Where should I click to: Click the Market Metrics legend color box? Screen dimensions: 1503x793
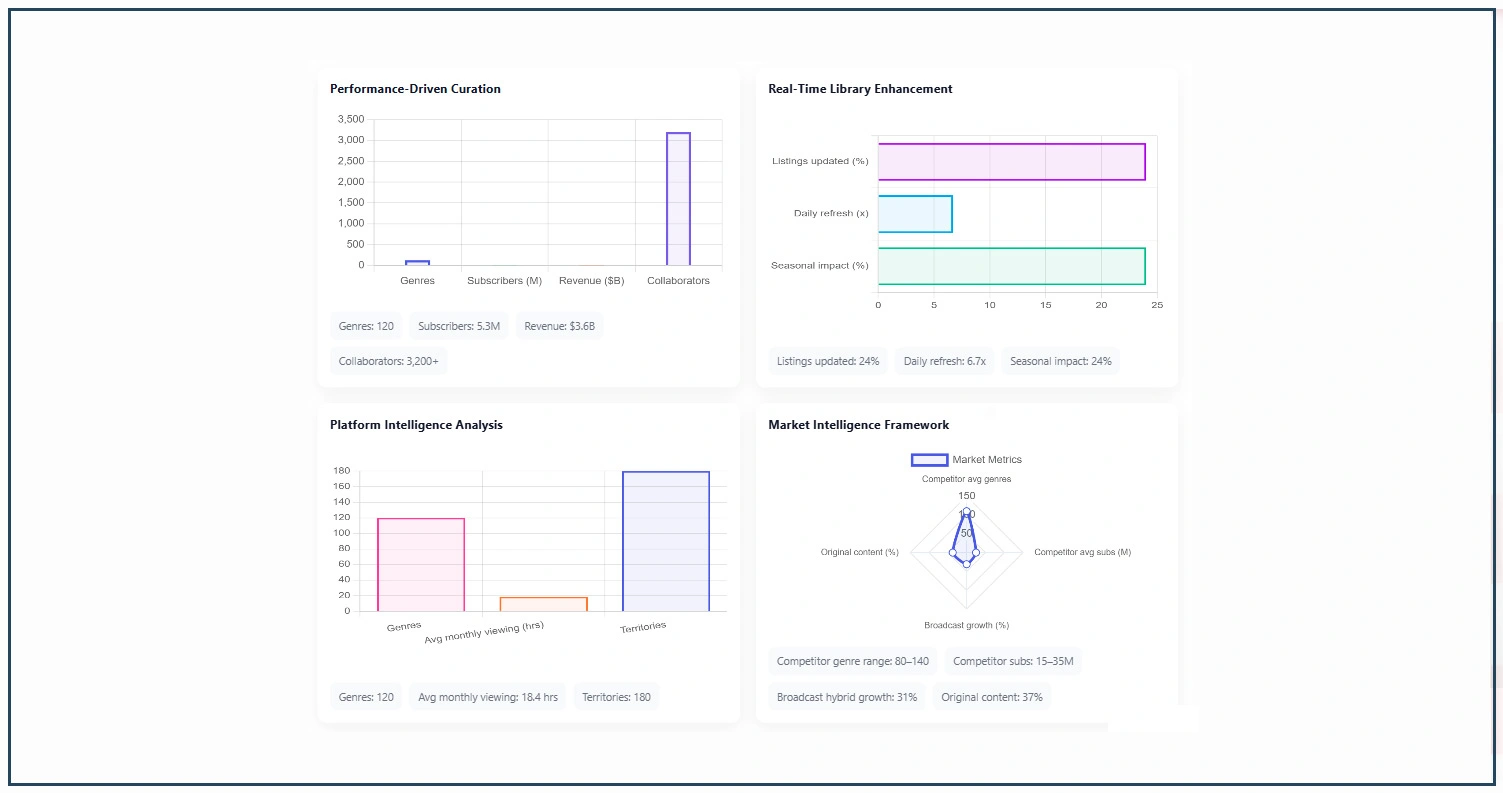929,460
